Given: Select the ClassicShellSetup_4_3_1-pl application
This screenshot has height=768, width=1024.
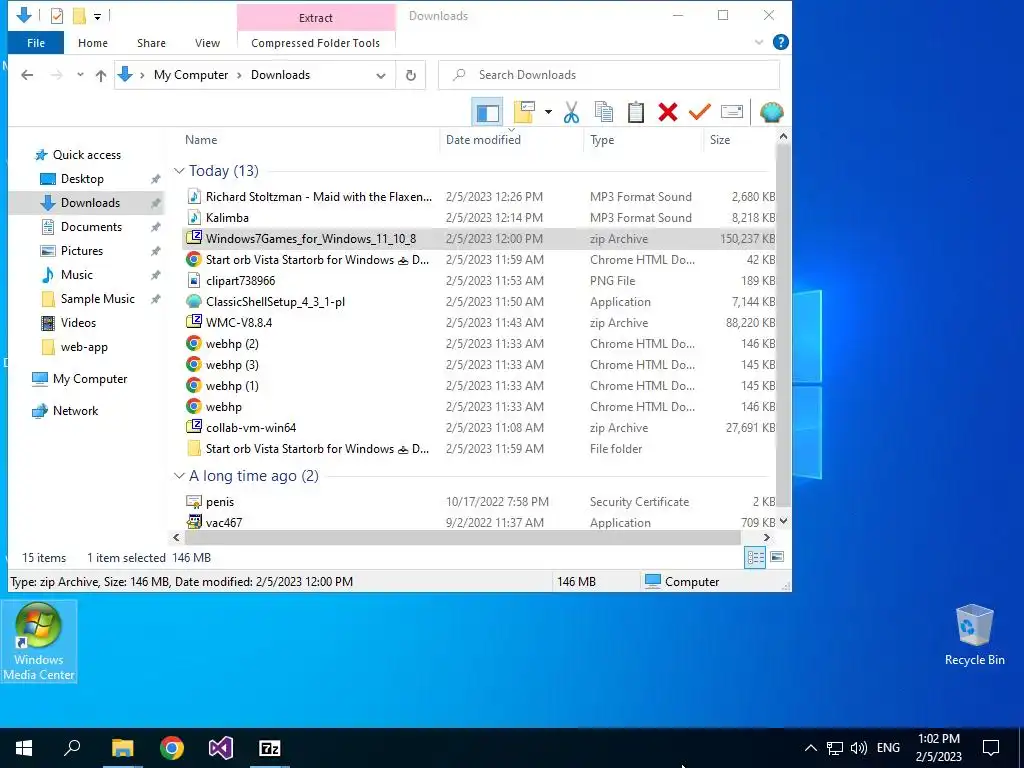Looking at the screenshot, I should (479, 302).
